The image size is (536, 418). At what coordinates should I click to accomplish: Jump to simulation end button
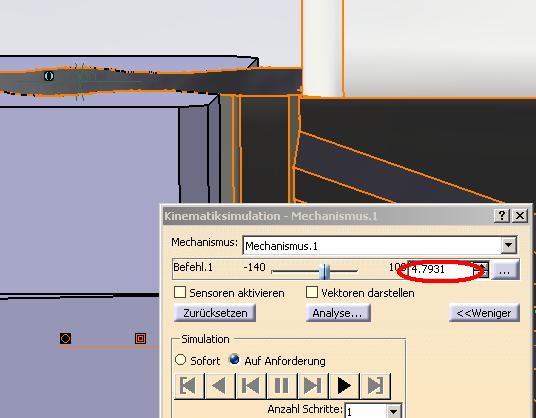coord(375,386)
